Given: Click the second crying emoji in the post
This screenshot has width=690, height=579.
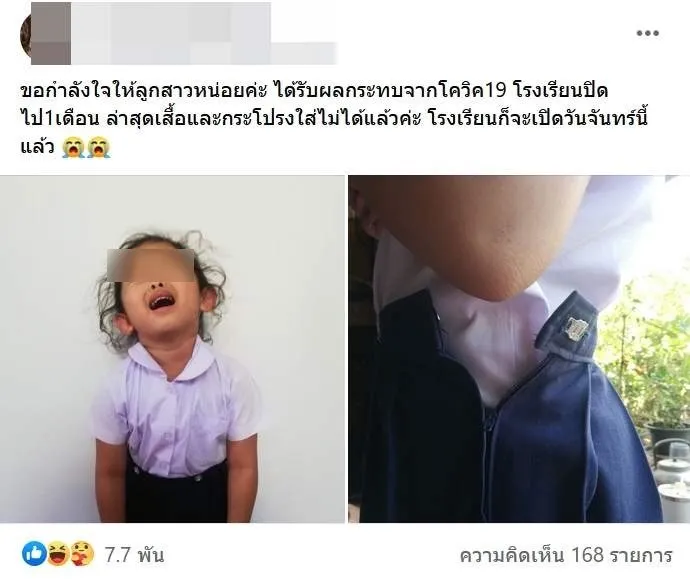Looking at the screenshot, I should point(99,147).
